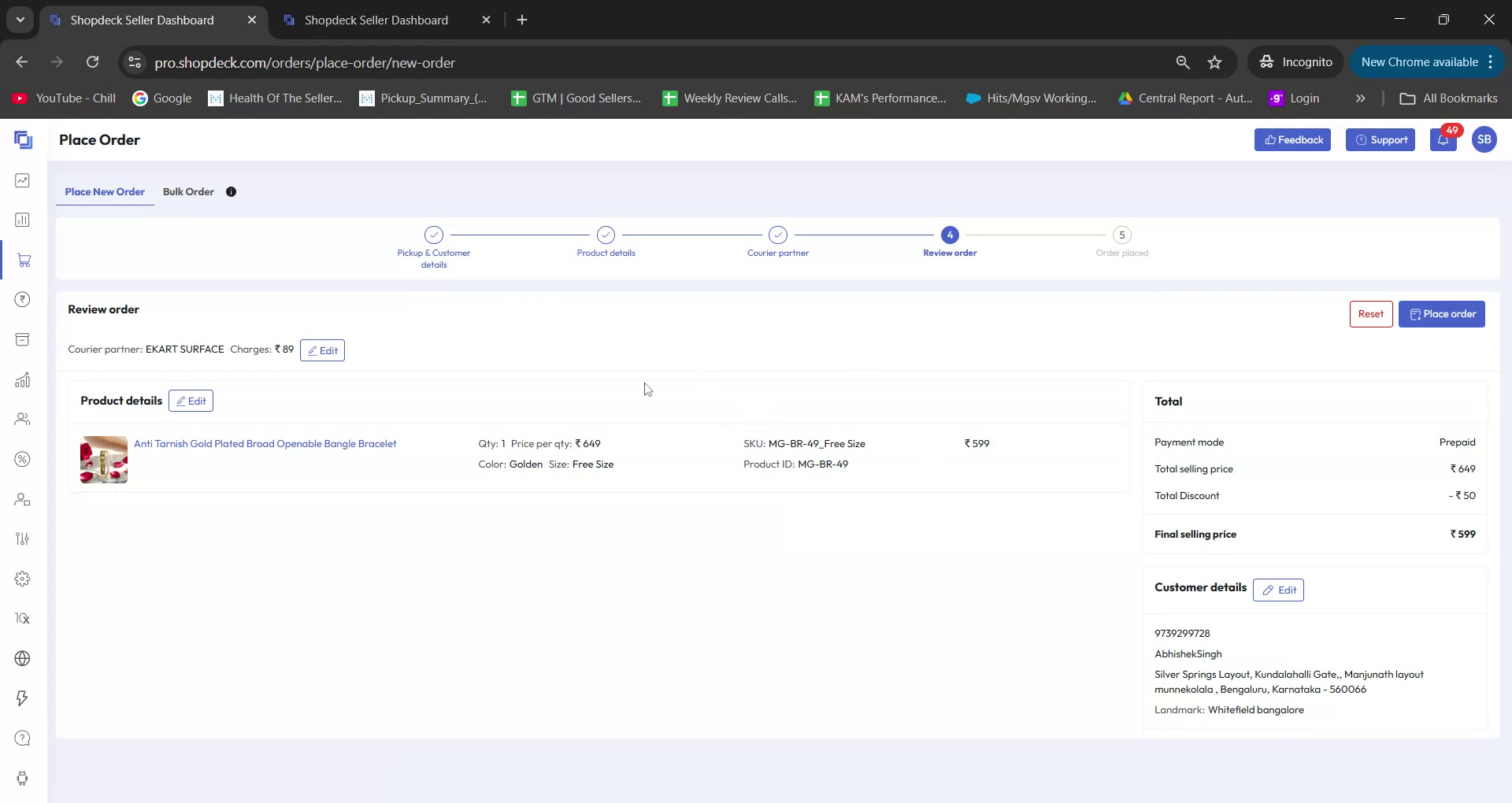
Task: View notifications via the bell icon
Action: [x=1443, y=139]
